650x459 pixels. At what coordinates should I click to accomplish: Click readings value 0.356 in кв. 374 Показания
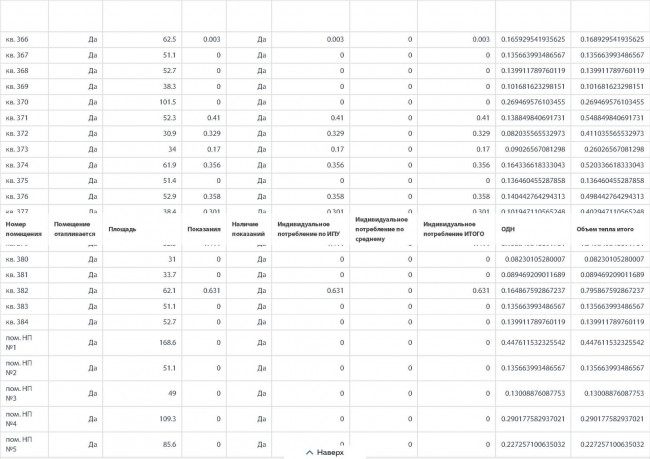(212, 165)
